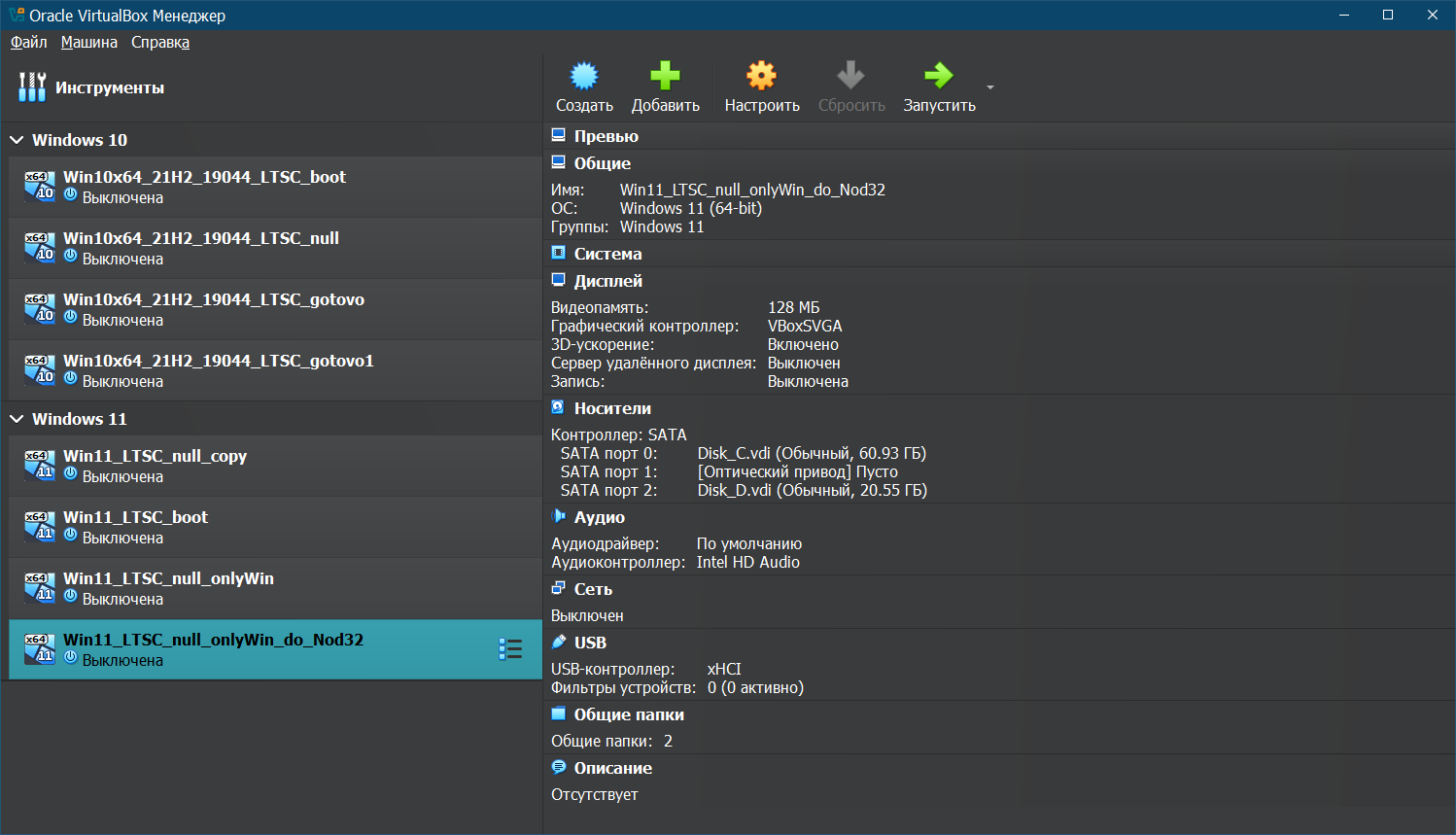
Task: Collapse the Windows 10 group
Action: pyautogui.click(x=17, y=140)
